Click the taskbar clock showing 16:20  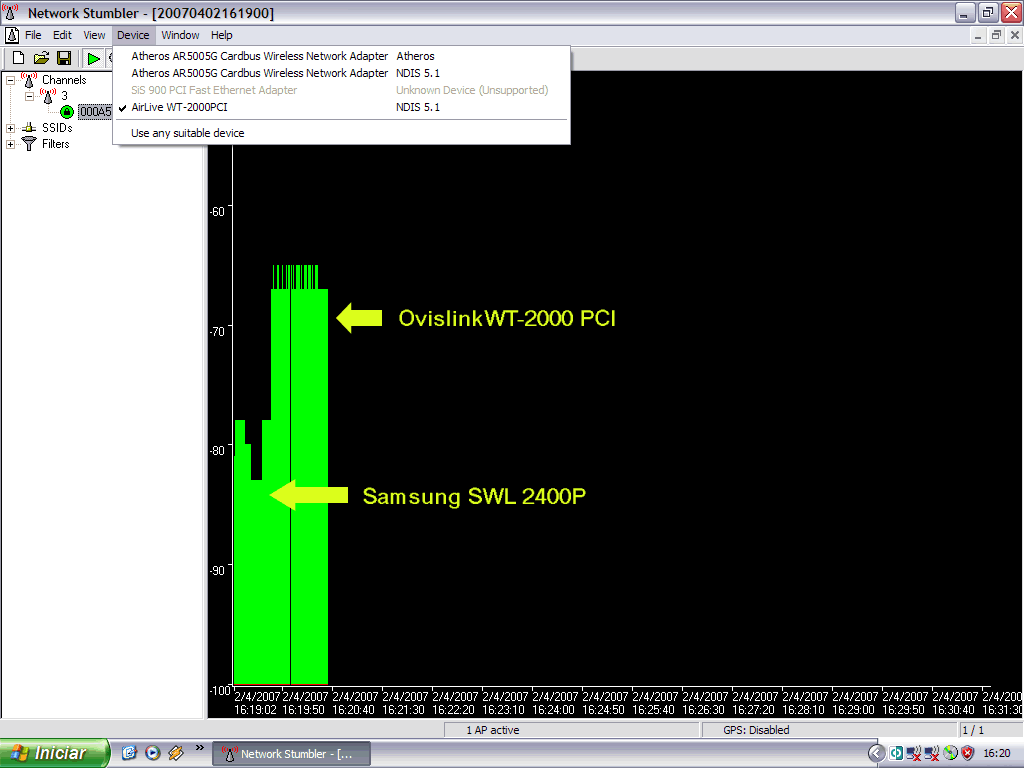[997, 754]
